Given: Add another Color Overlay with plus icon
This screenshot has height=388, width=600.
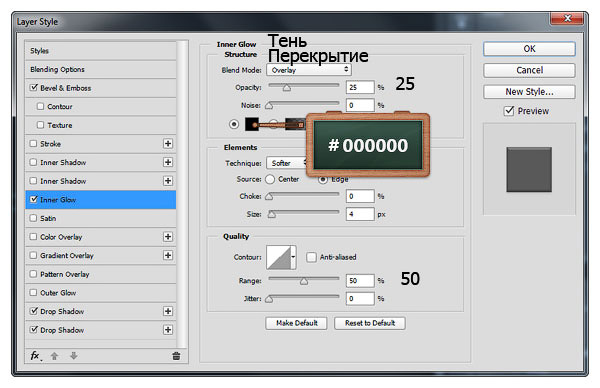Looking at the screenshot, I should tap(168, 236).
